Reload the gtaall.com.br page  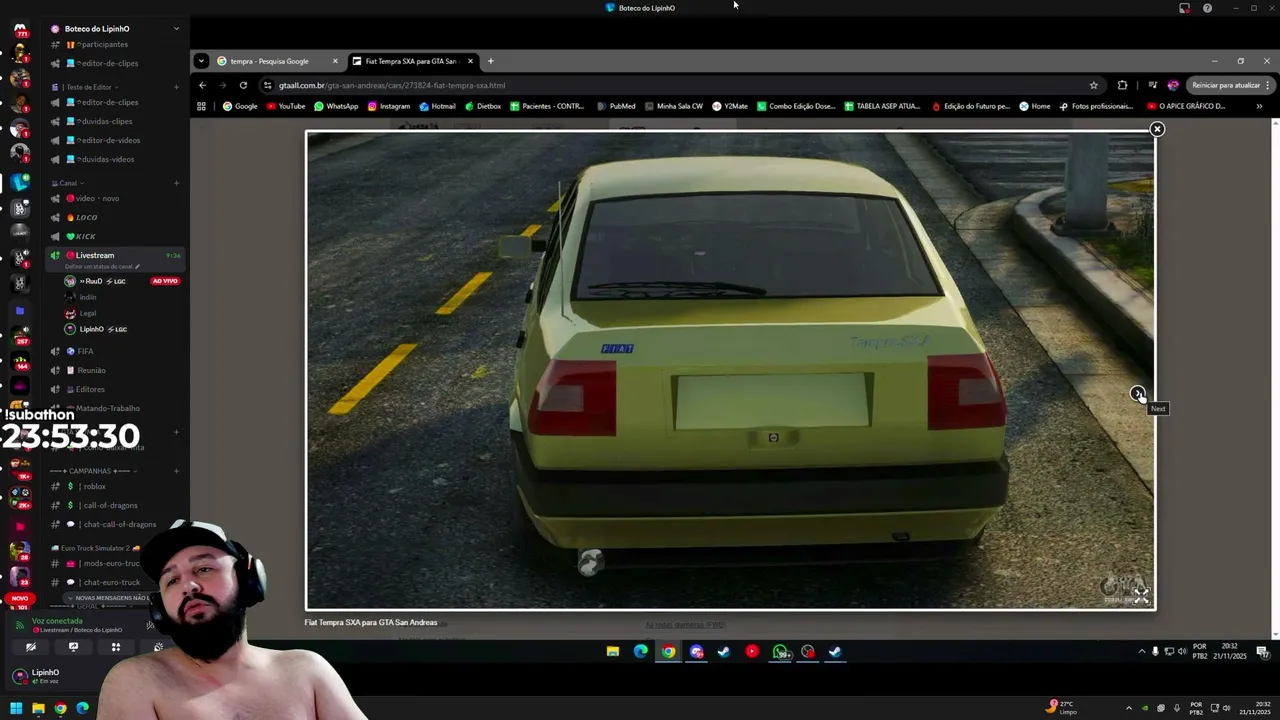tap(243, 85)
